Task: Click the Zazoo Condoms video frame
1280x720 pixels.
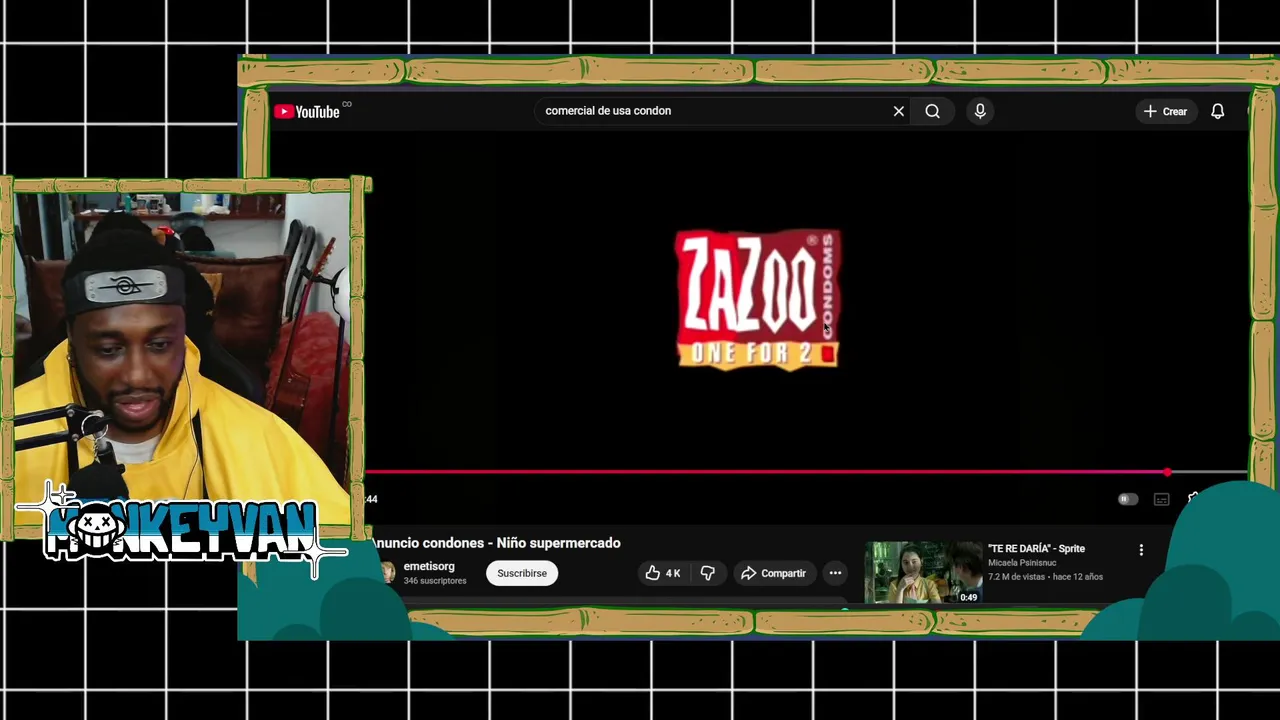Action: click(758, 300)
